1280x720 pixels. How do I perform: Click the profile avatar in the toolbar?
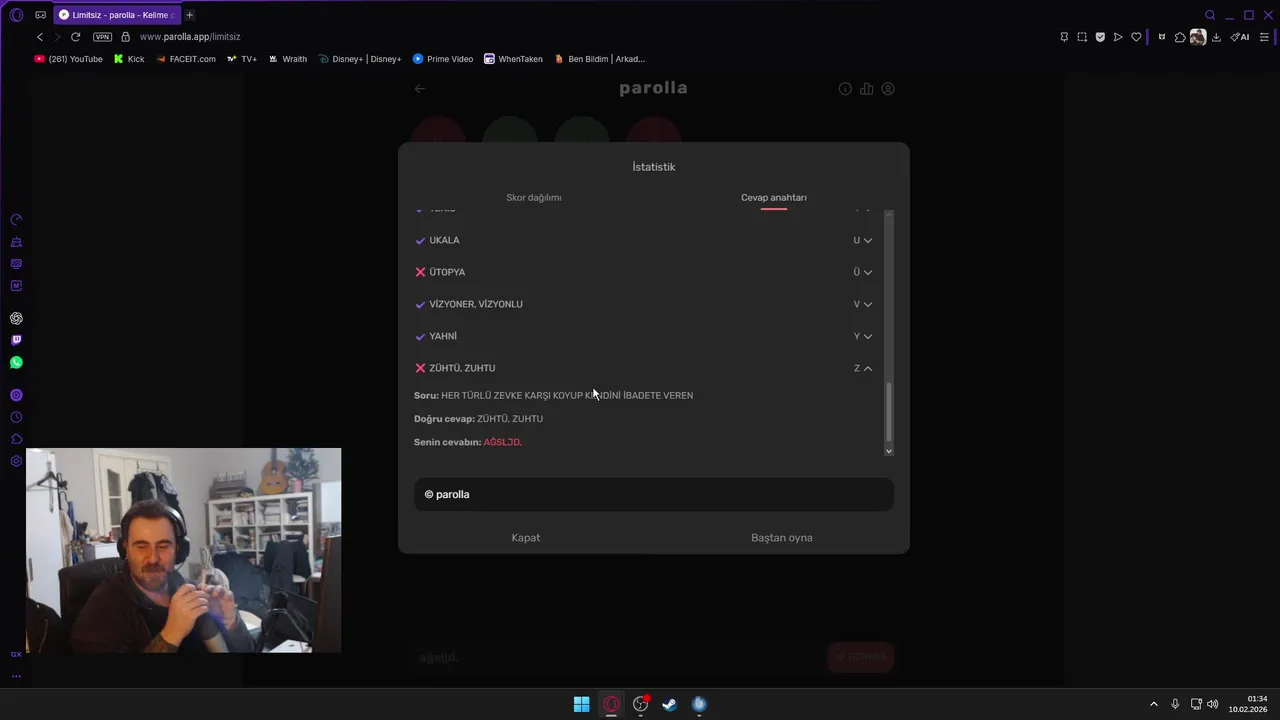pos(1198,37)
